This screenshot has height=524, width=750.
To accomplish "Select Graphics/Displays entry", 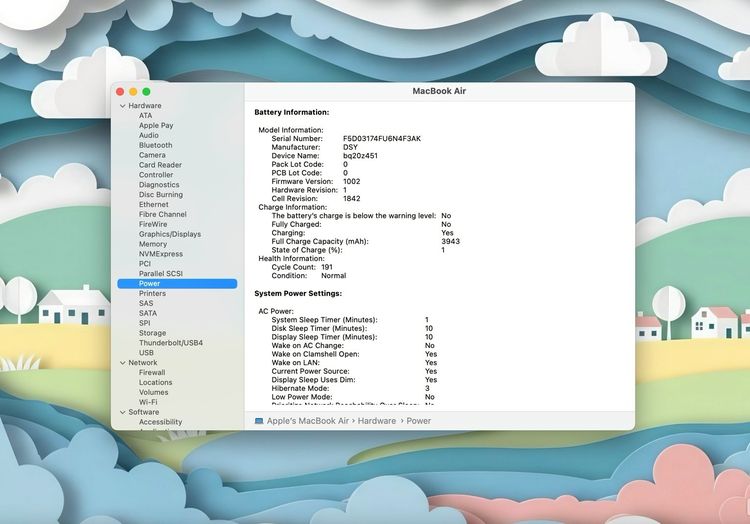I will coord(170,234).
